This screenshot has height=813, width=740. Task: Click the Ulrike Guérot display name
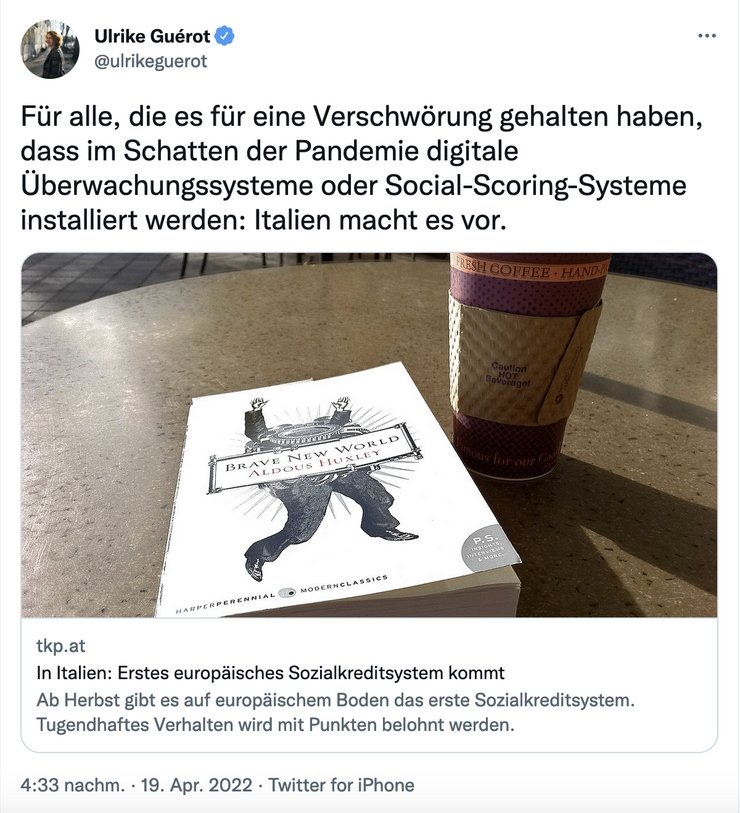click(x=152, y=36)
